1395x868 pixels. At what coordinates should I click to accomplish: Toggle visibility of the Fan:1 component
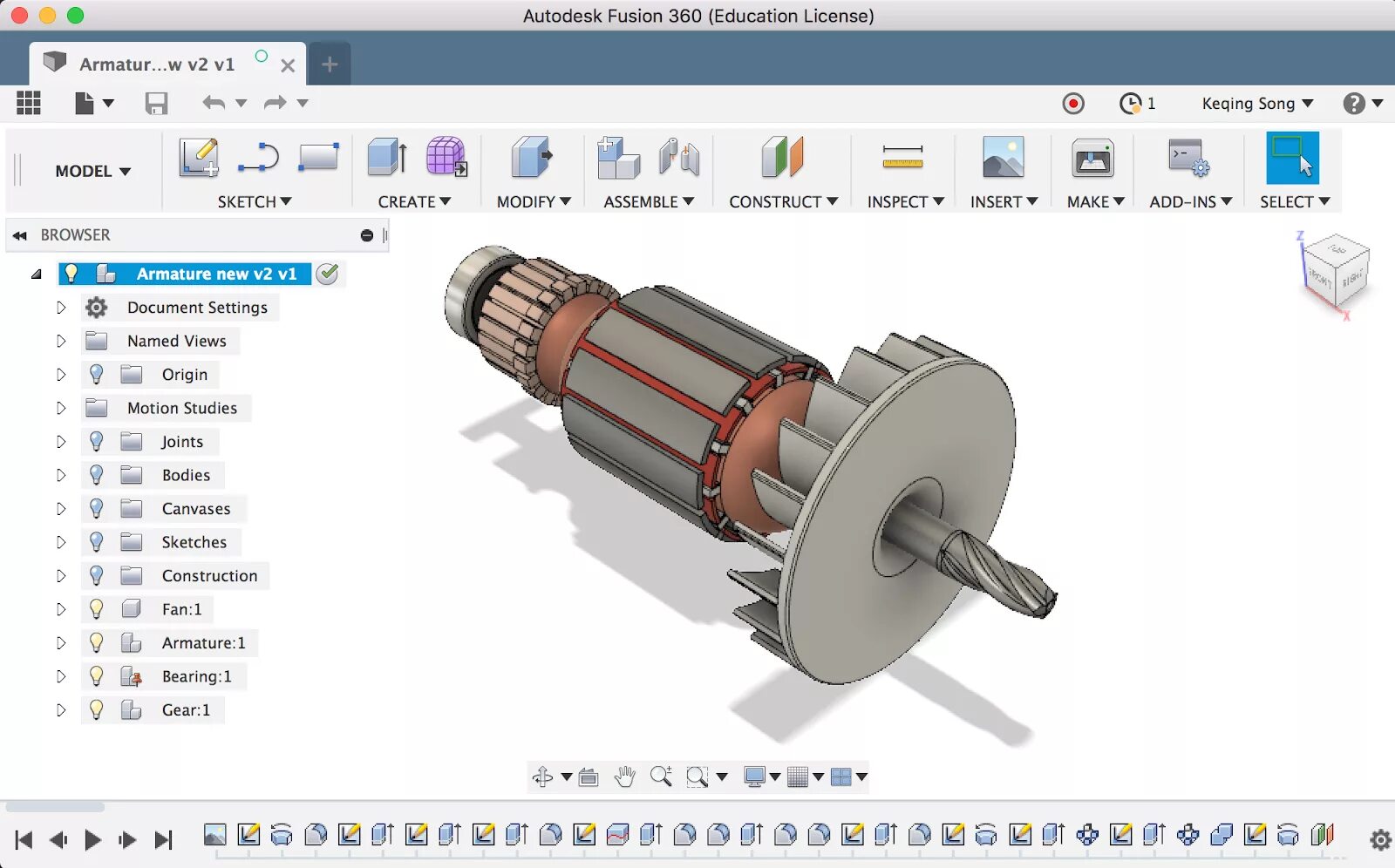(x=97, y=609)
